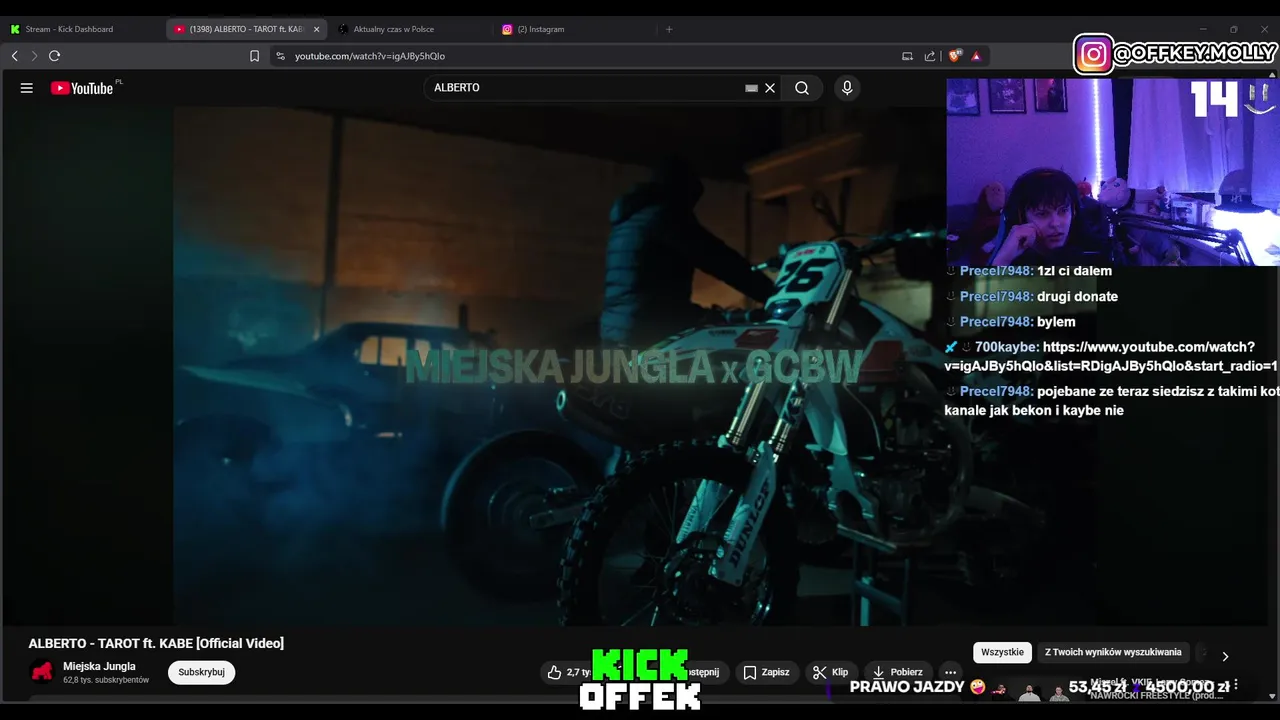Image resolution: width=1280 pixels, height=720 pixels.
Task: Click the 62,8 tys. subskrybentów text
Action: 106,680
